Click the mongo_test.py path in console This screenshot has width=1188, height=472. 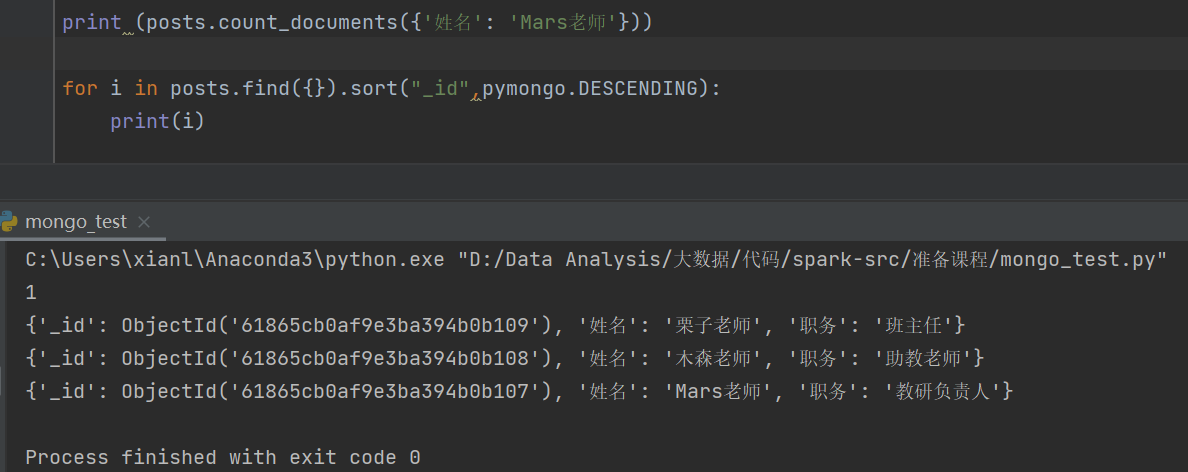coord(812,260)
